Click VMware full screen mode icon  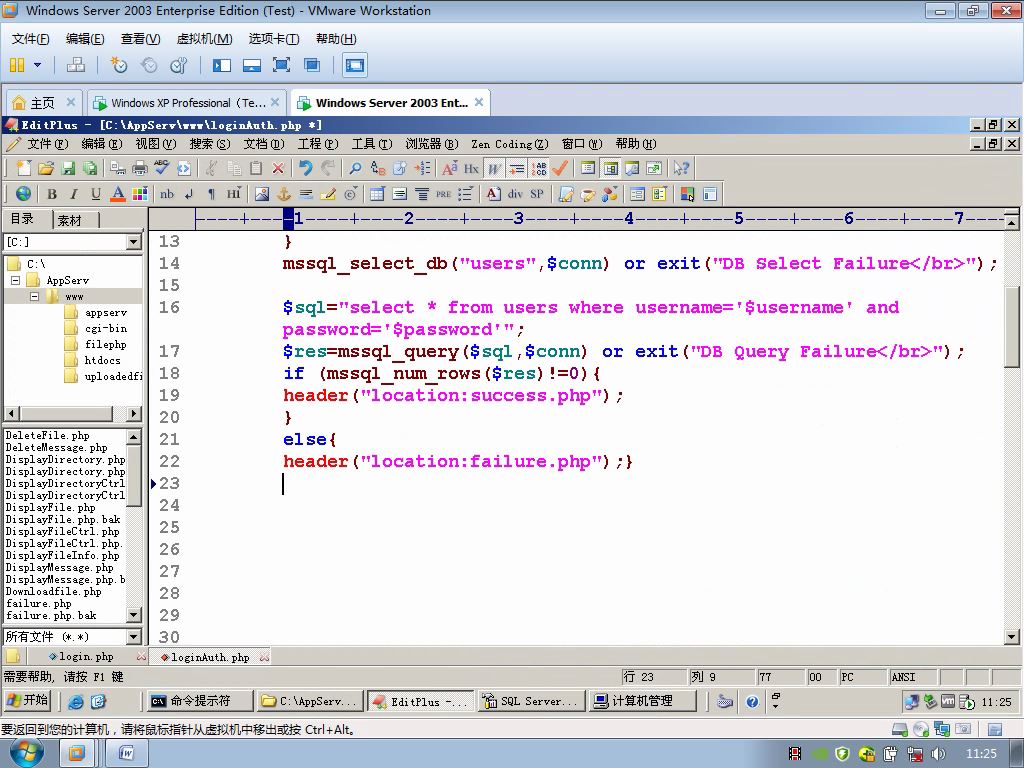(281, 65)
